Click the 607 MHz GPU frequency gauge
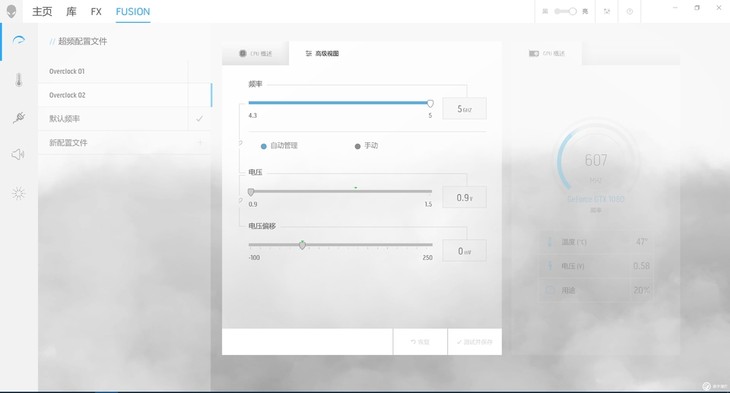 click(596, 161)
